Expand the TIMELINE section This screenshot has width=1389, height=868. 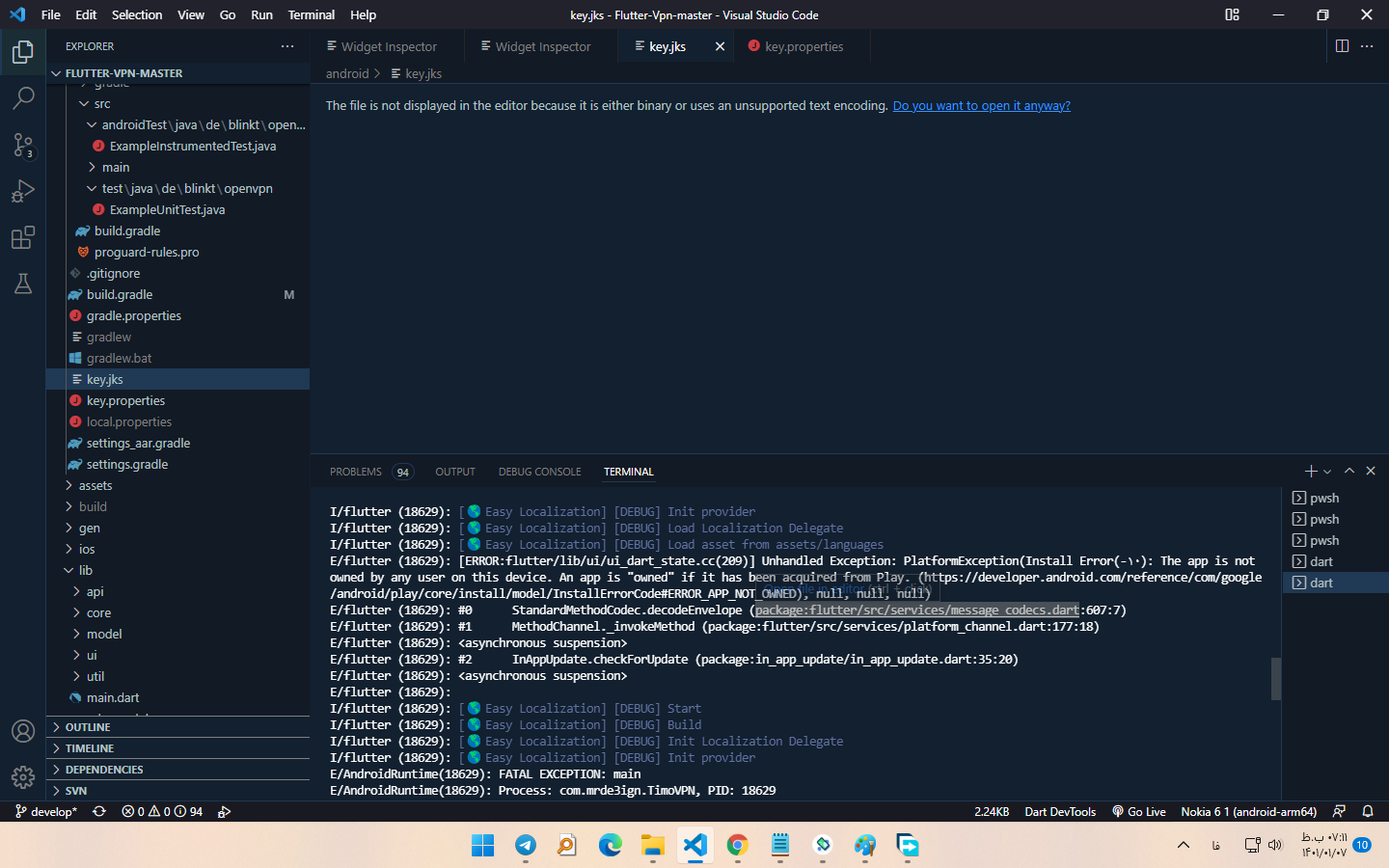pos(177,748)
